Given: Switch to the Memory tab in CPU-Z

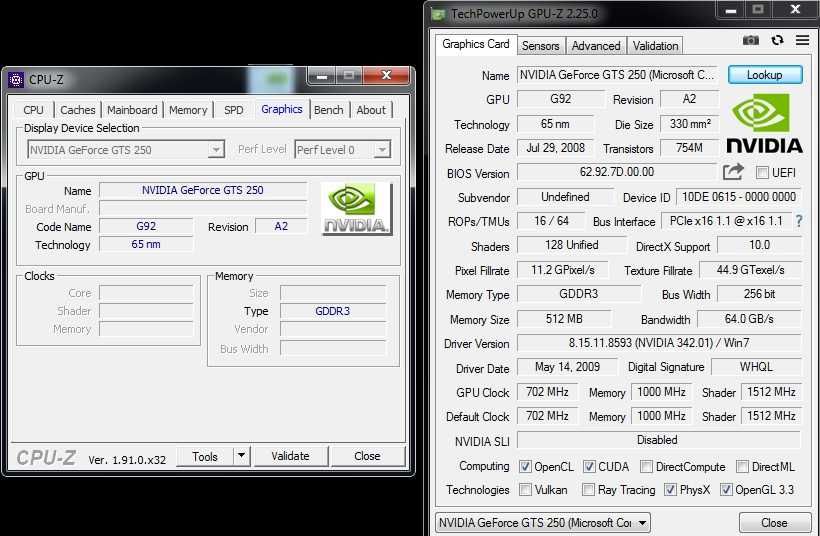Looking at the screenshot, I should coord(188,110).
